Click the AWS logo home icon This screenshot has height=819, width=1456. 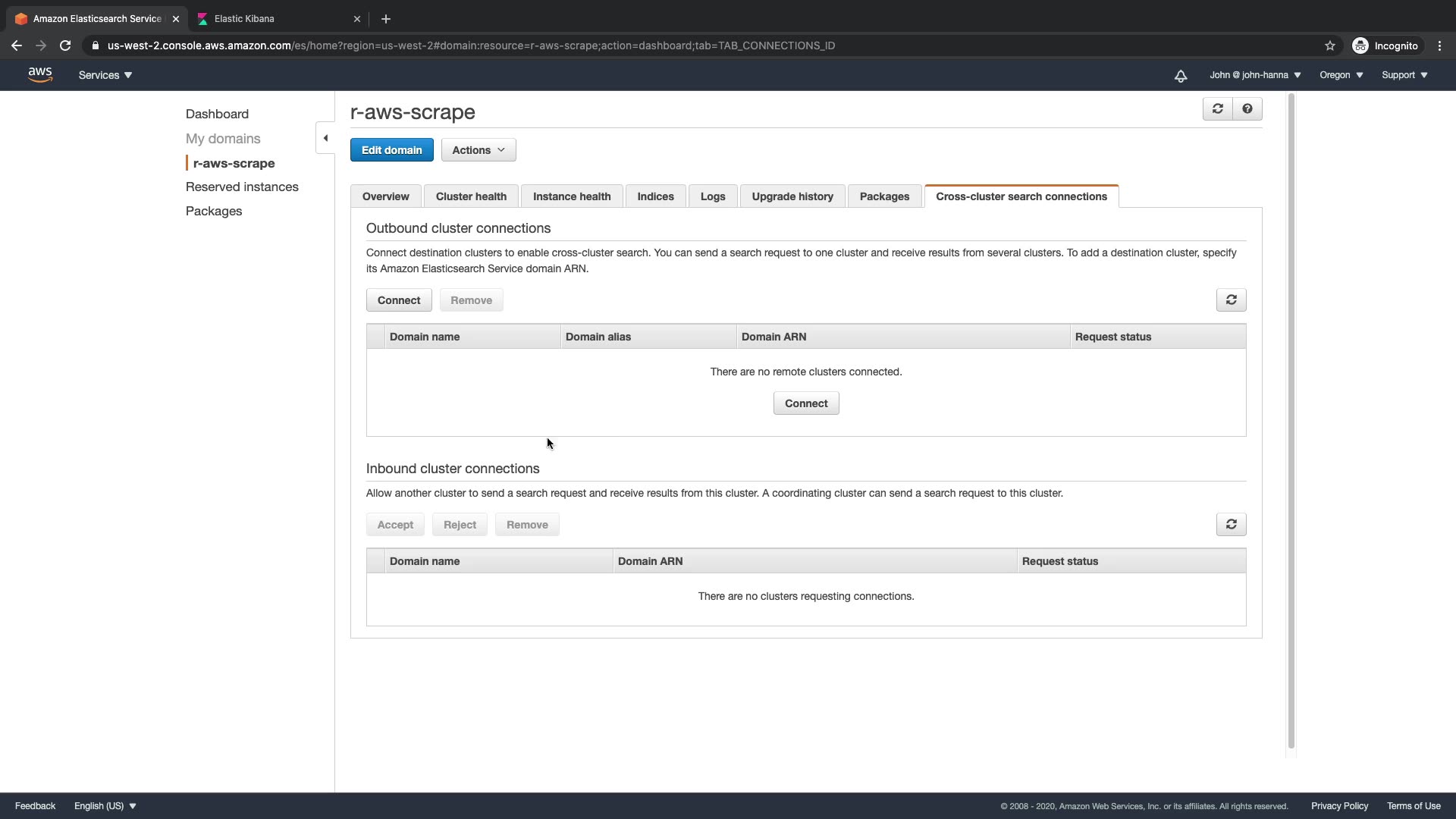(x=39, y=74)
